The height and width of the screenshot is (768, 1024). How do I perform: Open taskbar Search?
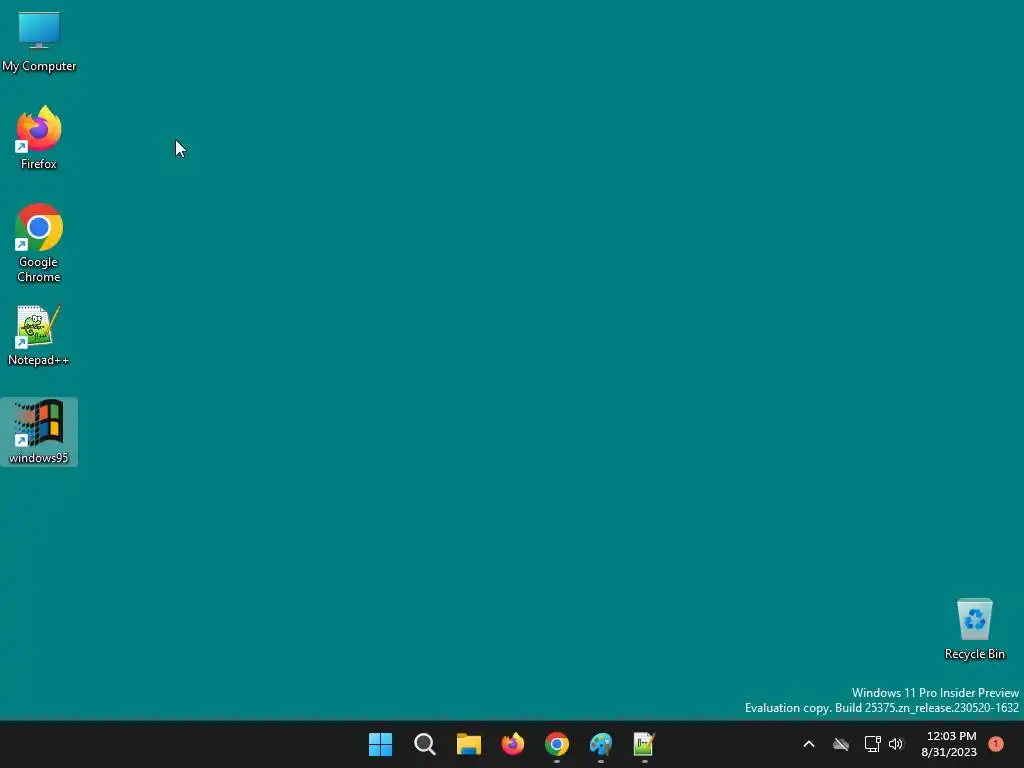coord(424,744)
